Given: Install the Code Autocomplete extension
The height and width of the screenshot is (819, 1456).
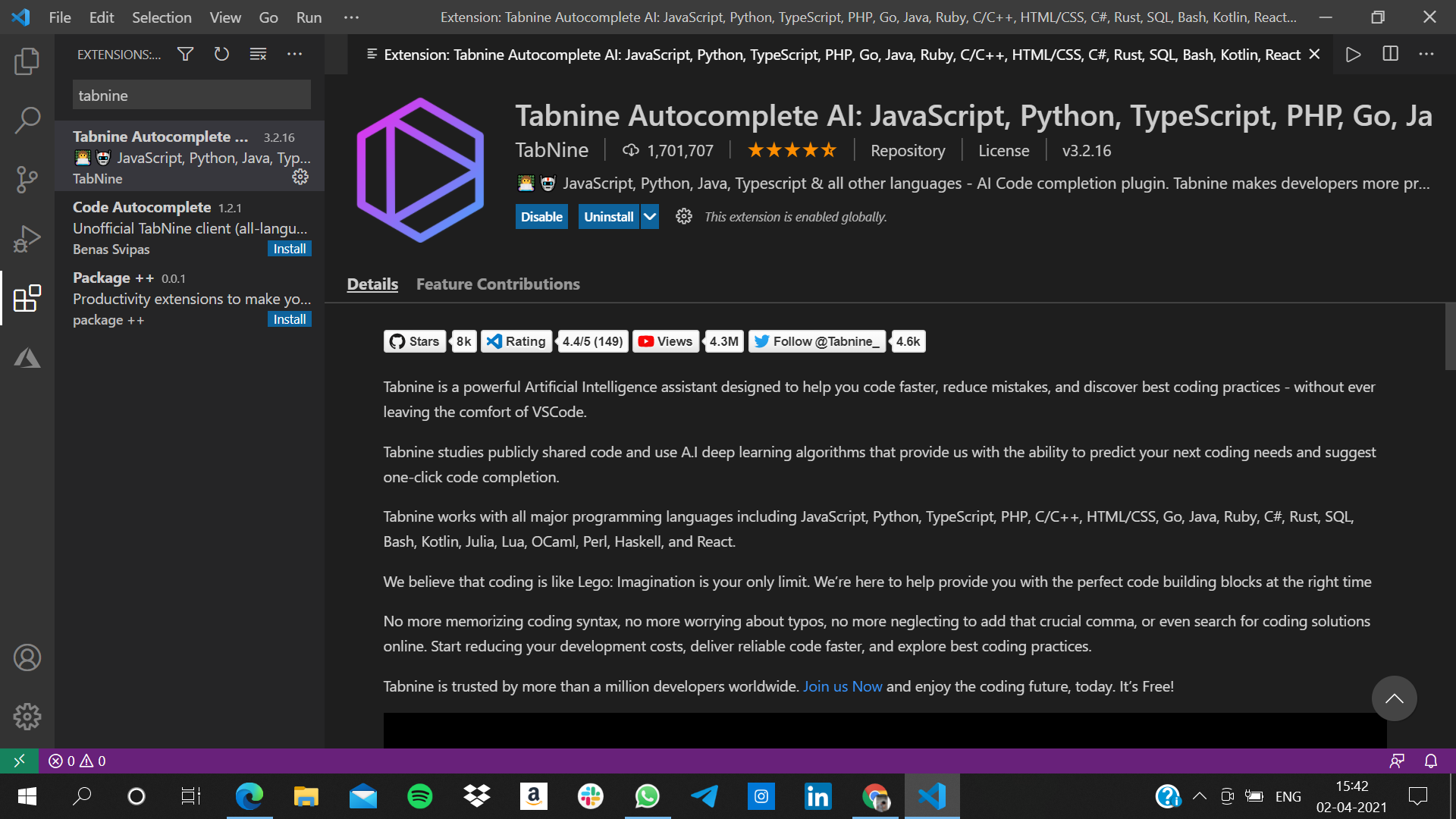Looking at the screenshot, I should pos(290,249).
